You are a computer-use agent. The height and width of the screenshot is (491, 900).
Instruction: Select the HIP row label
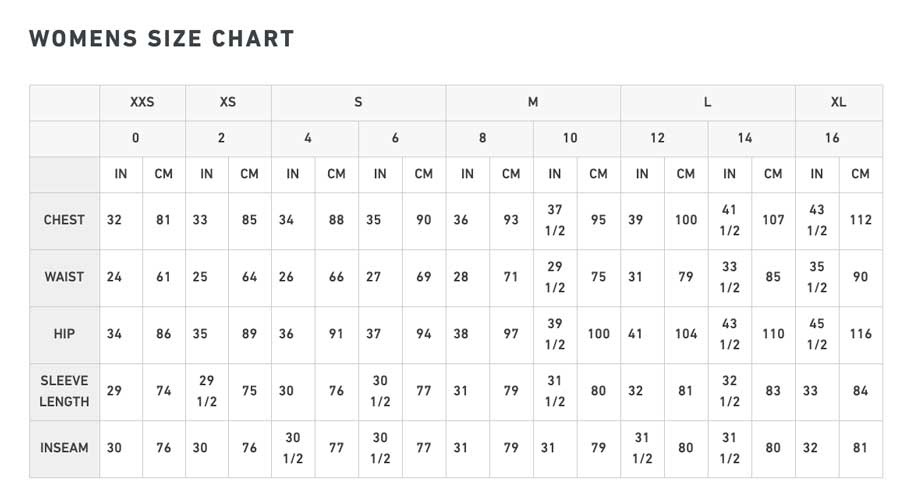pyautogui.click(x=64, y=334)
